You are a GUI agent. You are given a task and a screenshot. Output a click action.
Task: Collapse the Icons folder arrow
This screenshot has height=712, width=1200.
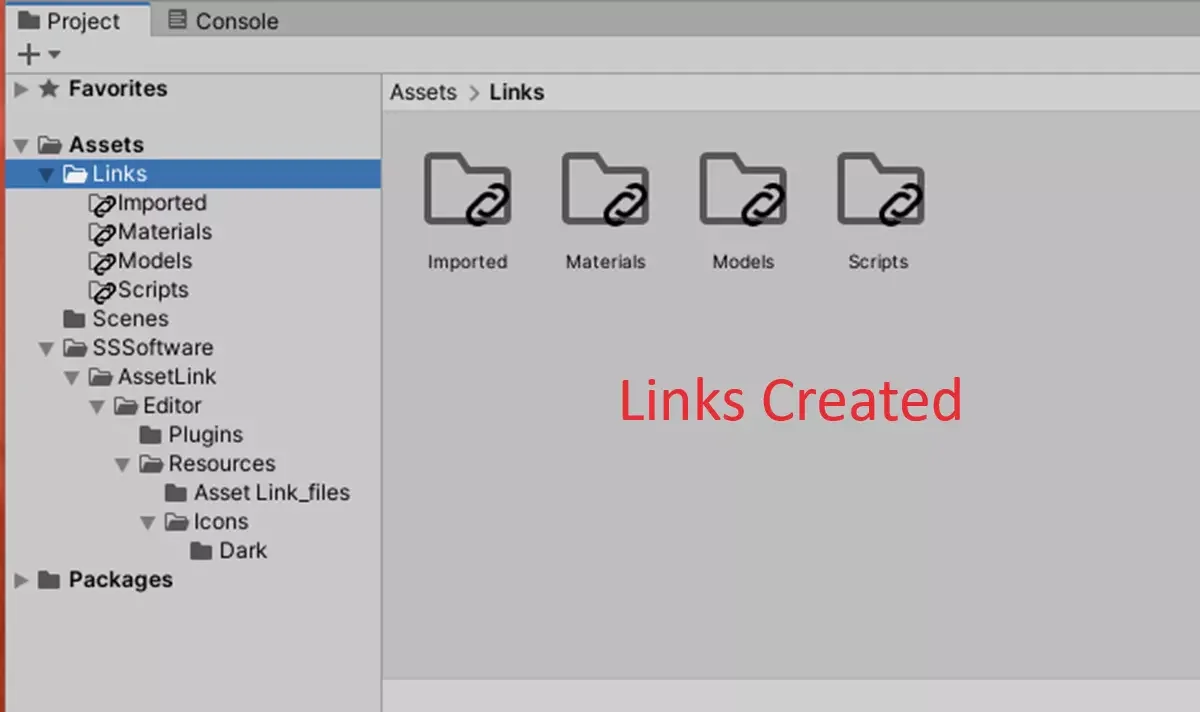[148, 523]
